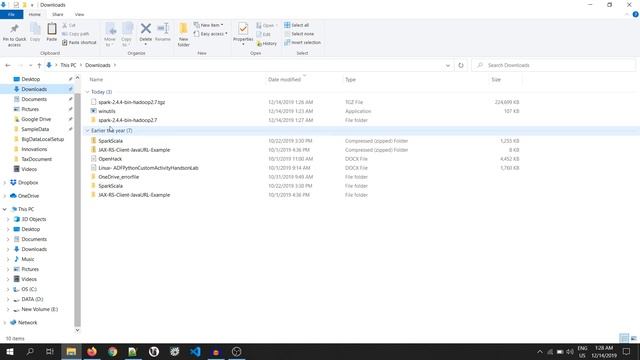640x360 pixels.
Task: Open the Open dropdown in ribbon
Action: (266, 25)
